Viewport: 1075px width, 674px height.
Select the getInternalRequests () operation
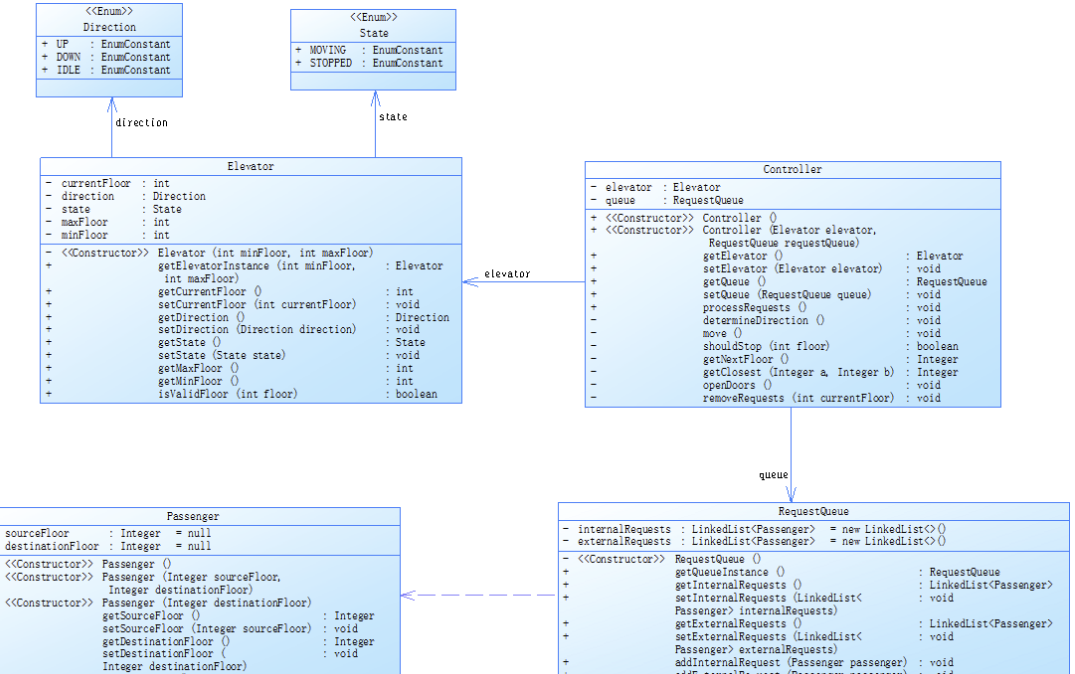click(x=808, y=586)
